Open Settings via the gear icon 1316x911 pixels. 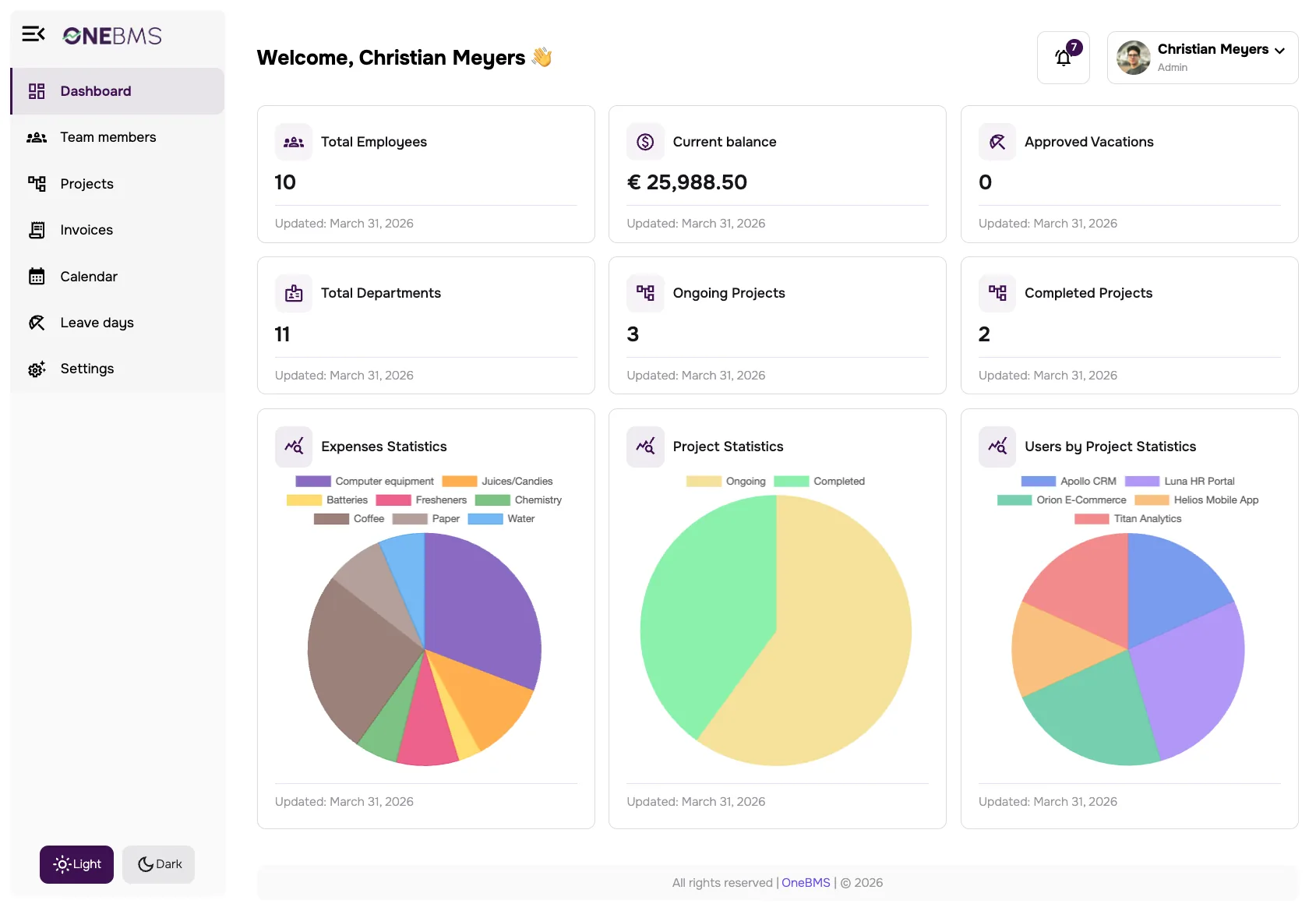coord(37,368)
